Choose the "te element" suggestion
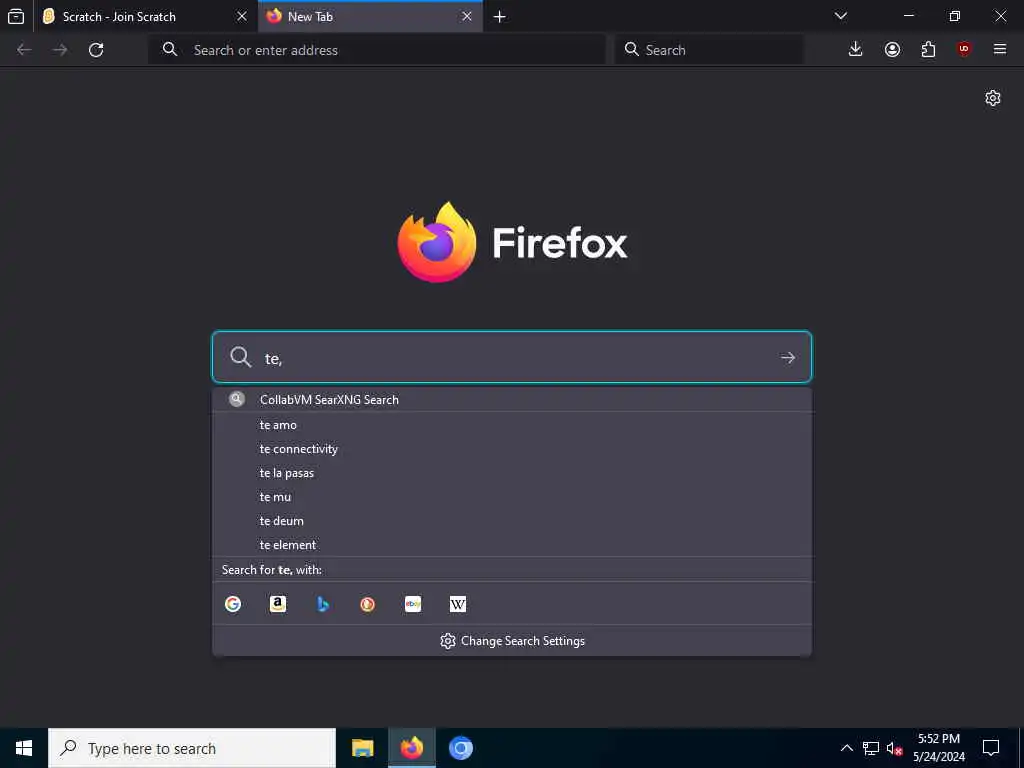 coord(512,545)
